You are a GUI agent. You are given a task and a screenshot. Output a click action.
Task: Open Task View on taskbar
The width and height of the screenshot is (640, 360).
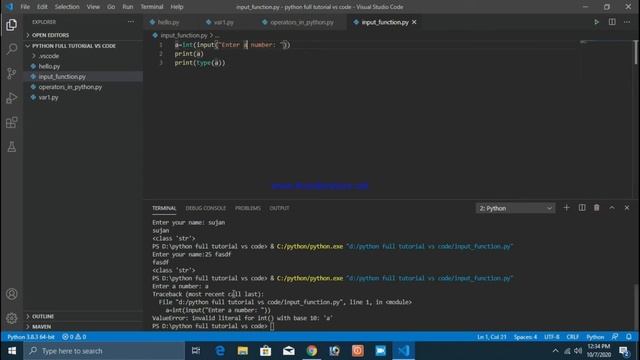click(196, 351)
